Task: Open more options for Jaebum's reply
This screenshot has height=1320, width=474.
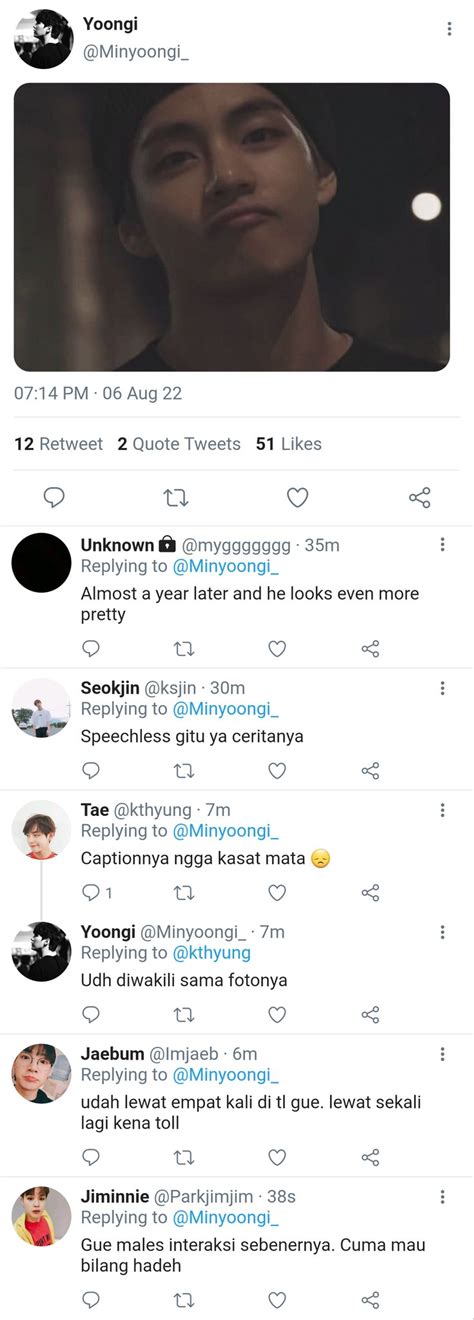Action: tap(442, 1054)
